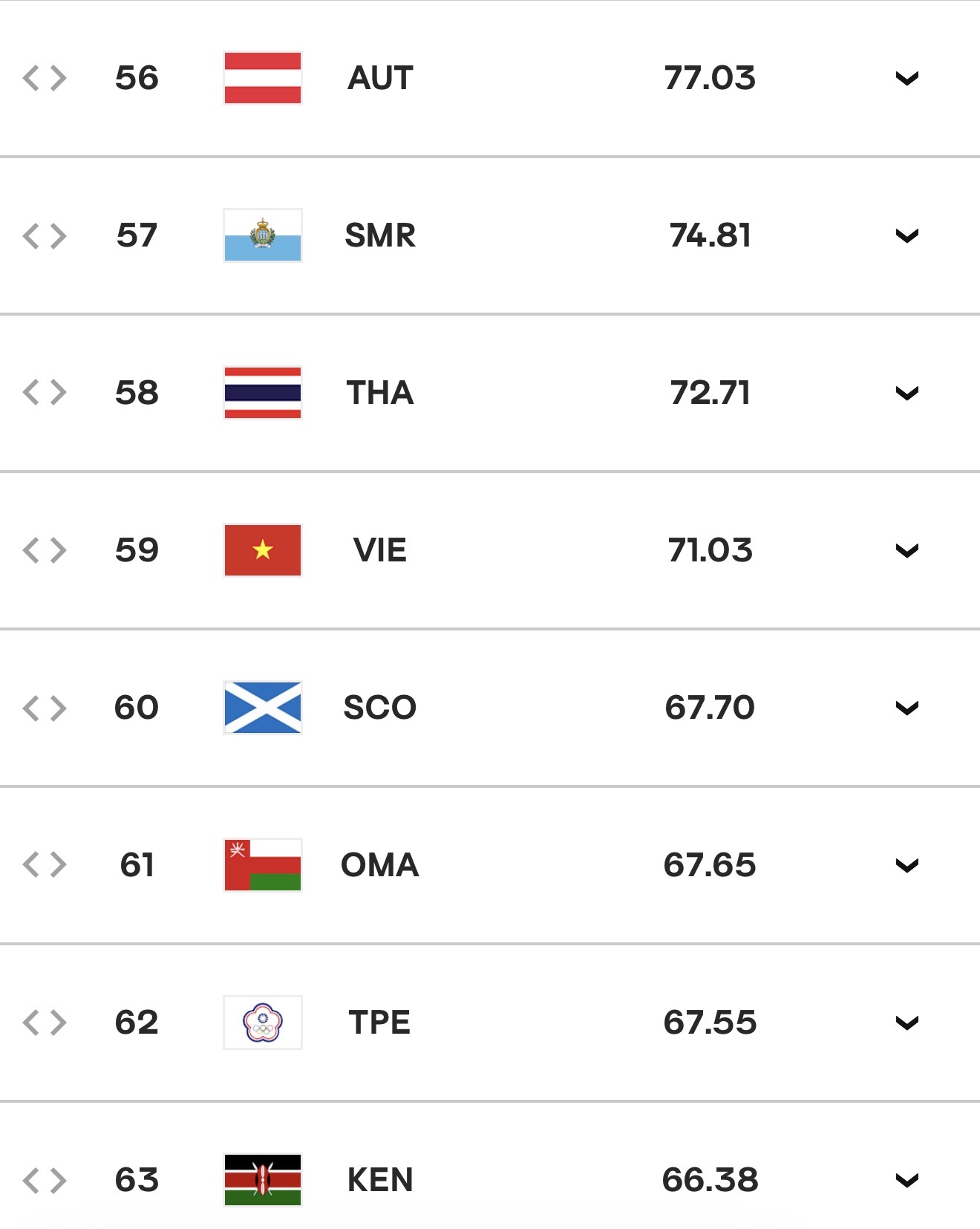The image size is (980, 1229).
Task: Expand the AUT row chevron
Action: point(907,78)
